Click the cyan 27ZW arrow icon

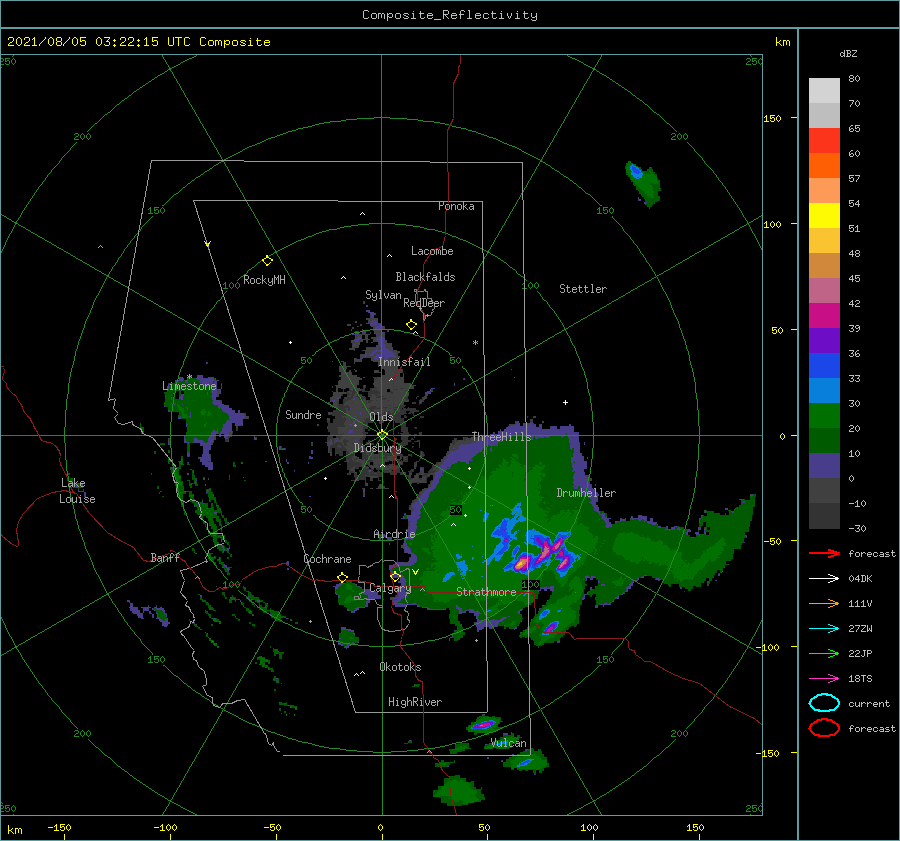tap(824, 629)
